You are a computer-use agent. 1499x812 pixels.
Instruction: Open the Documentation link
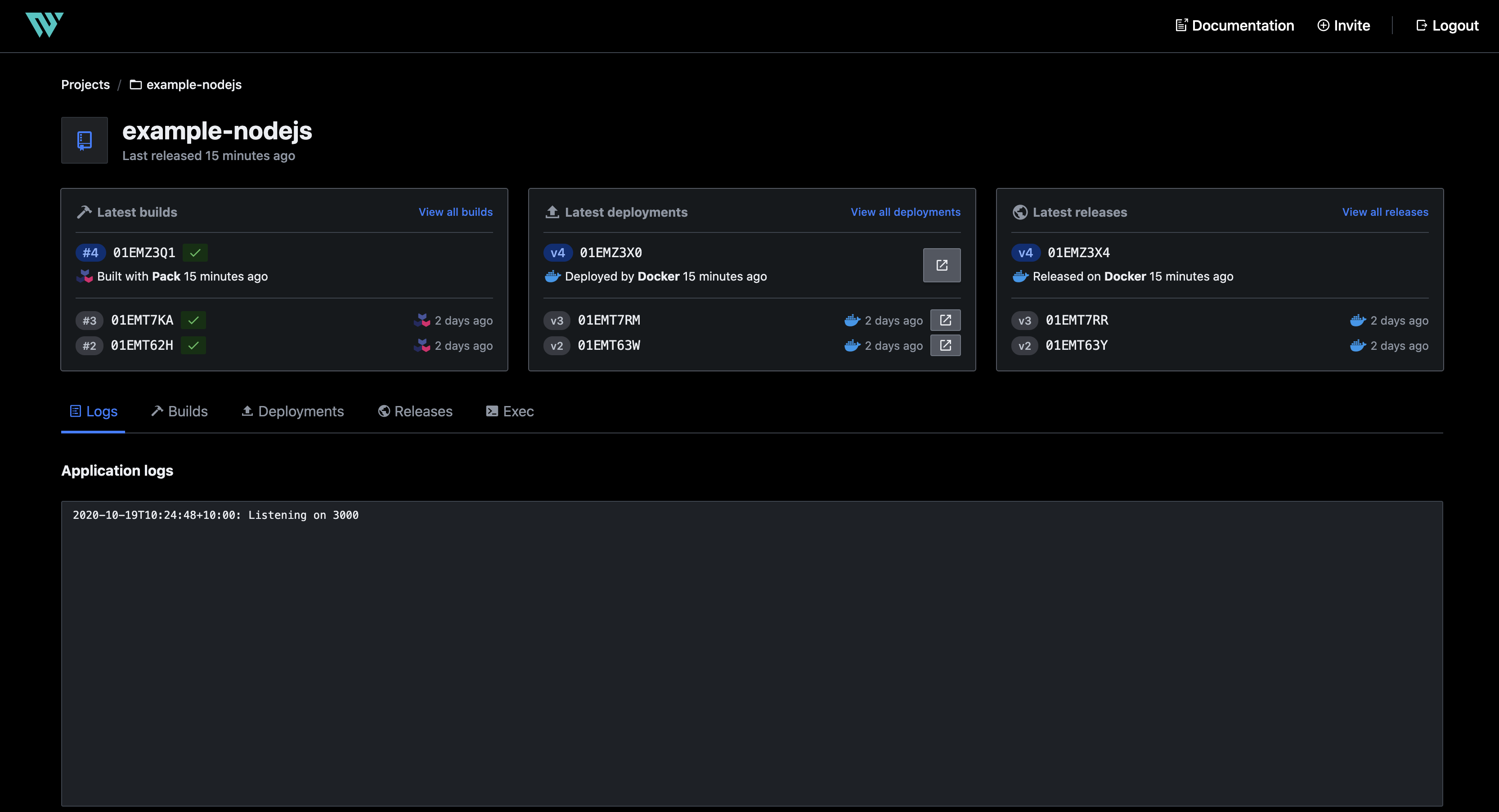click(x=1234, y=26)
